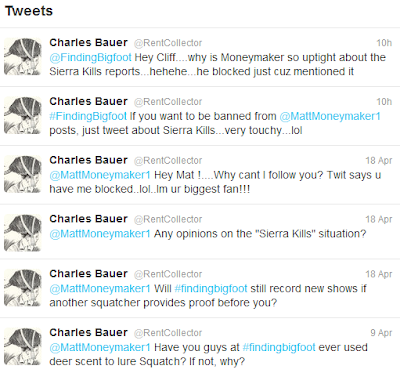Click the avatar on the squatcher proof tweet
Screen dimensions: 400x373
click(x=23, y=287)
